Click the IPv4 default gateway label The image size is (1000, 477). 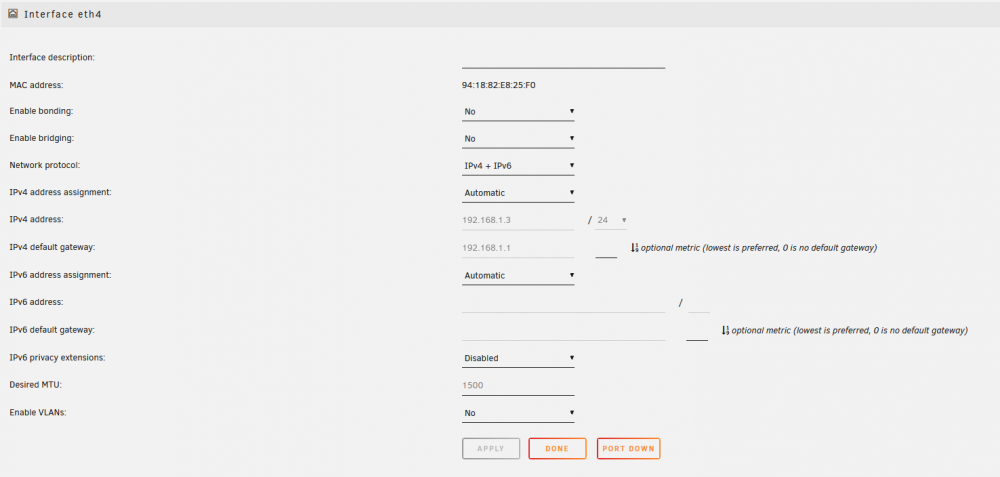[52, 247]
